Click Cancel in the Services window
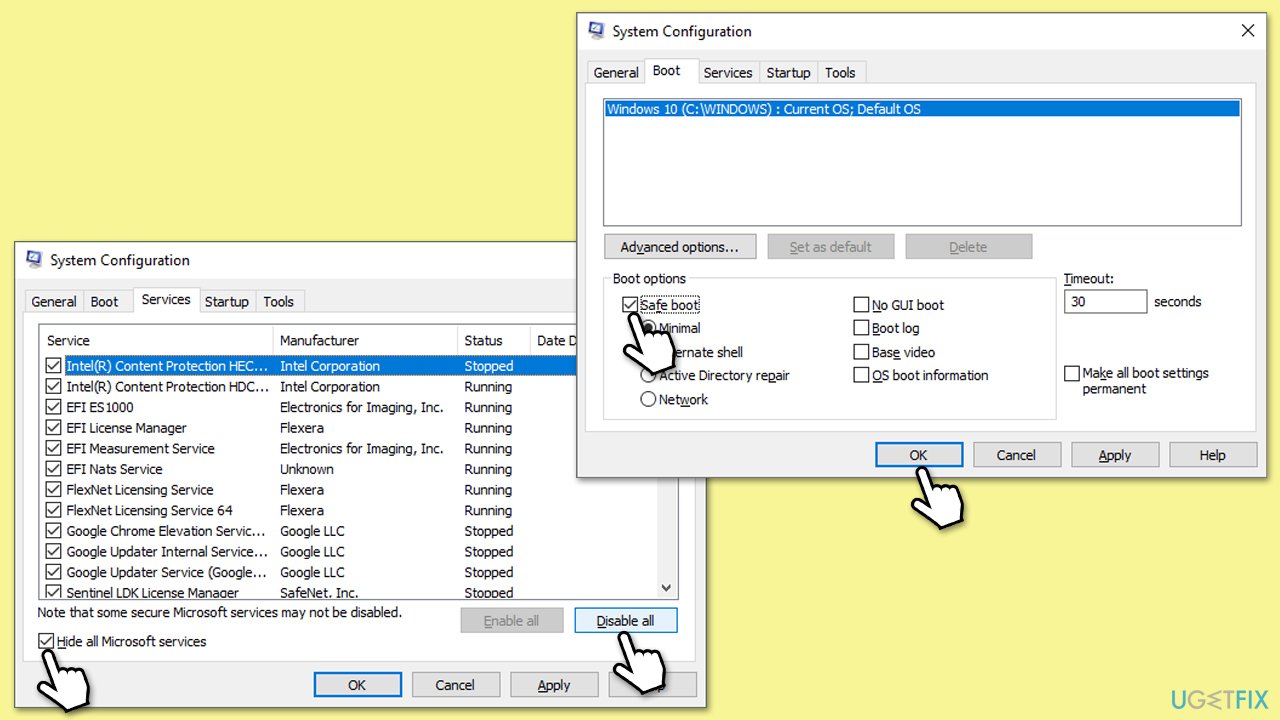Image resolution: width=1280 pixels, height=720 pixels. [455, 685]
